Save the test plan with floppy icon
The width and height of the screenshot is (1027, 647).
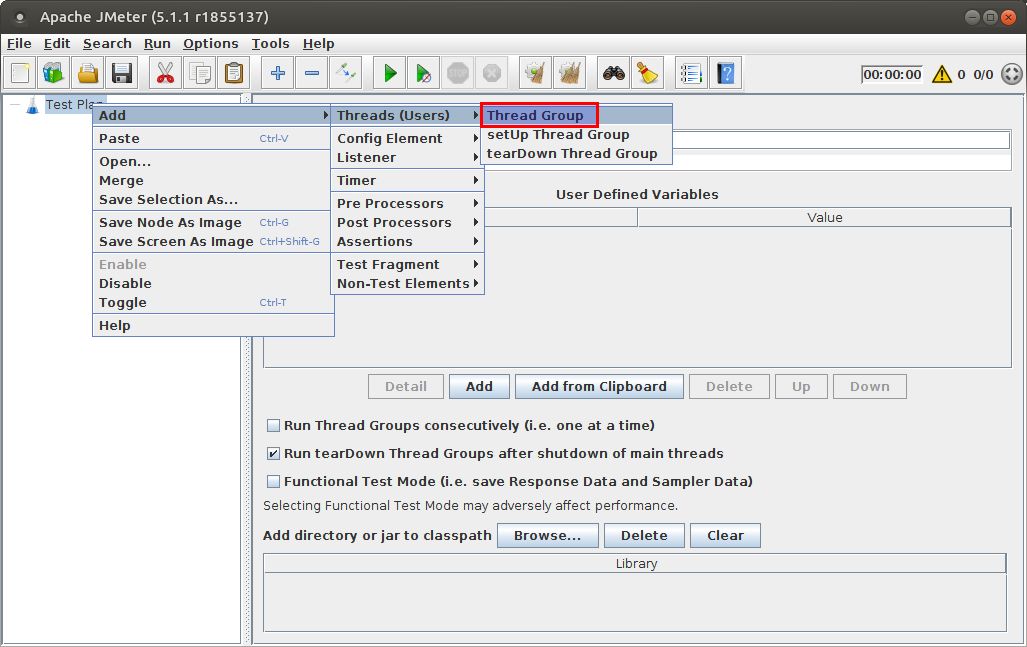[x=122, y=73]
